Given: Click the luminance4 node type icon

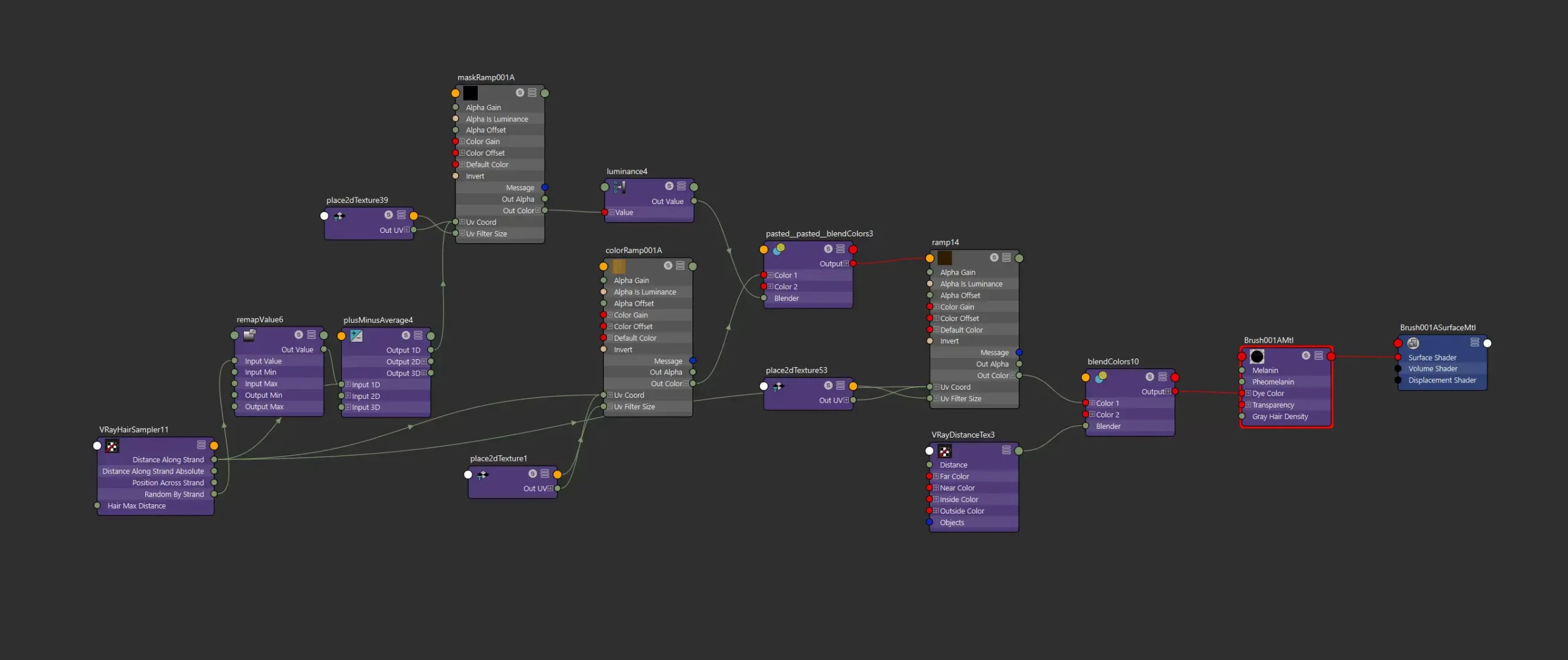Looking at the screenshot, I should pyautogui.click(x=619, y=187).
